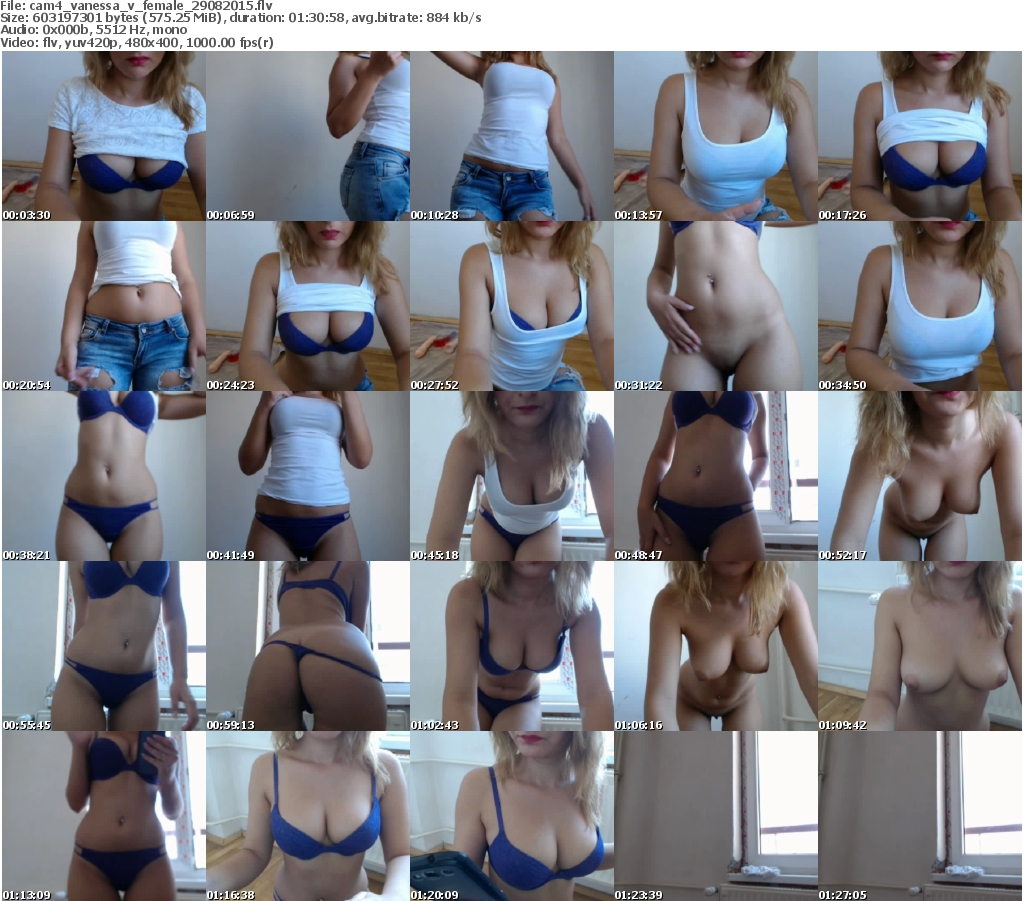Click the file name ending in 29082015.flv
1024x901 pixels.
pos(151,6)
